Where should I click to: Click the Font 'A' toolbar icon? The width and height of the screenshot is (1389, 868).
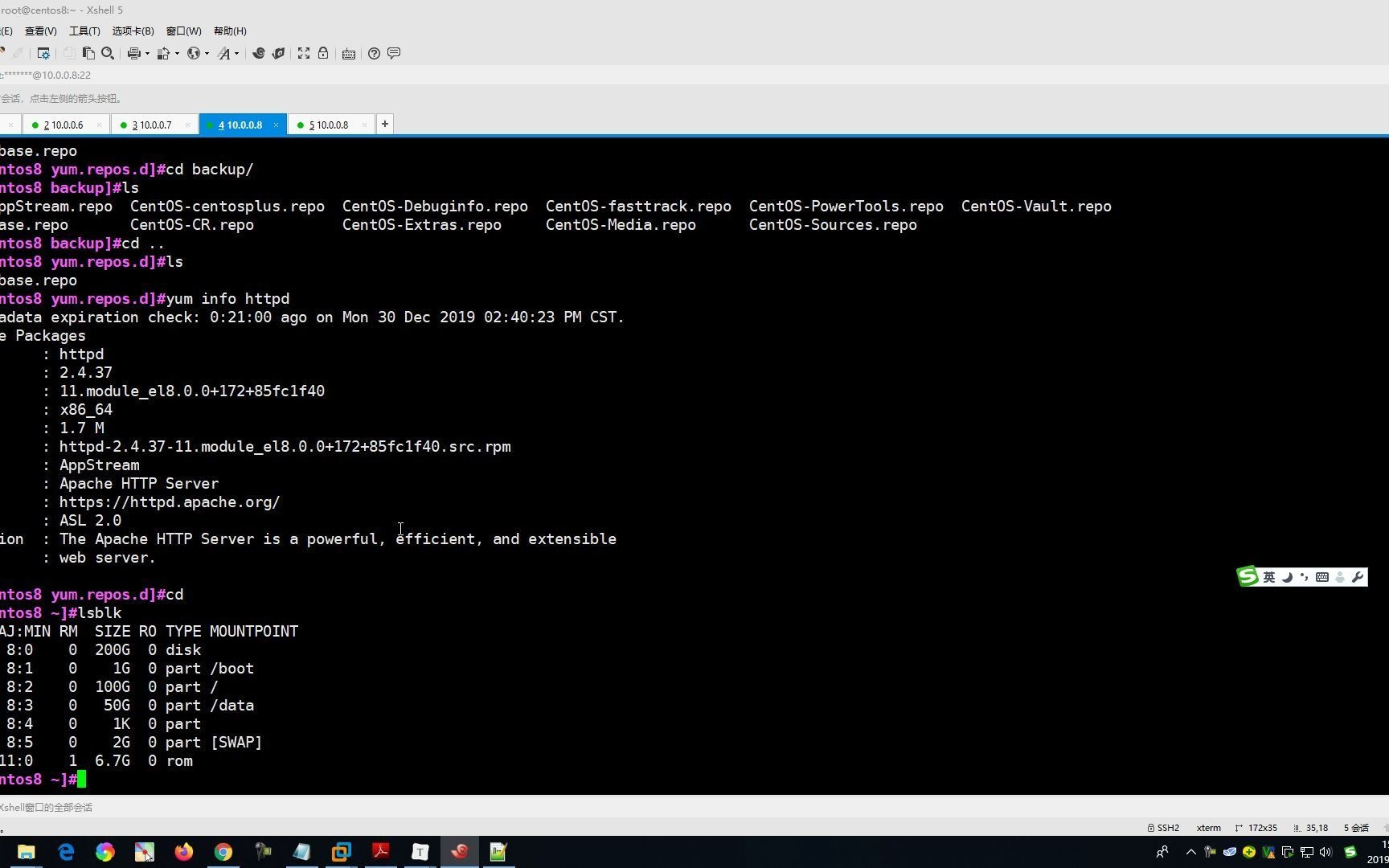(x=223, y=54)
